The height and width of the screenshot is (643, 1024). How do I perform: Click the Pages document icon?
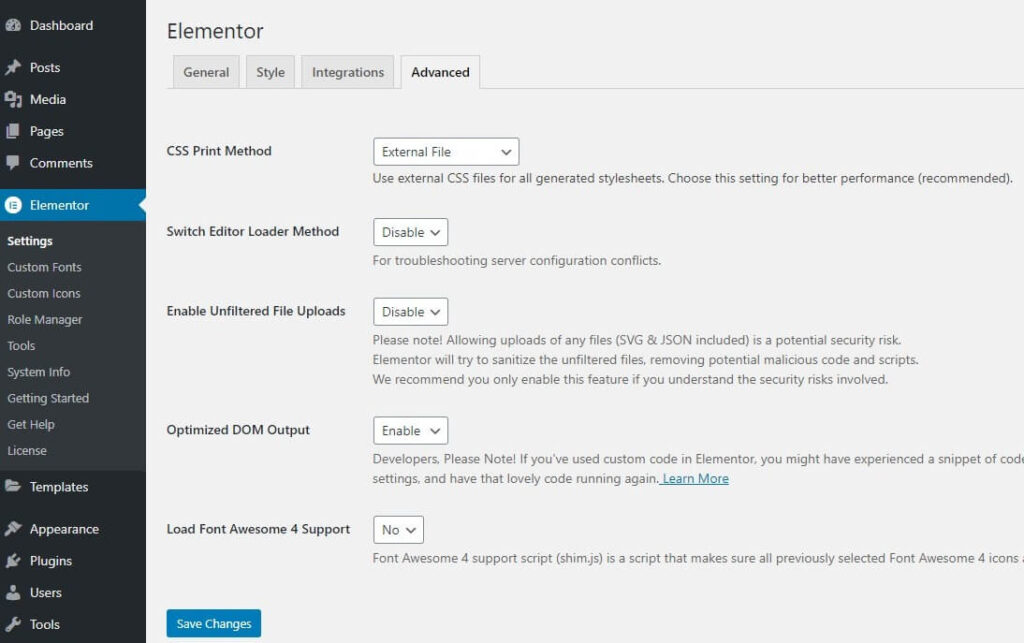[x=14, y=131]
